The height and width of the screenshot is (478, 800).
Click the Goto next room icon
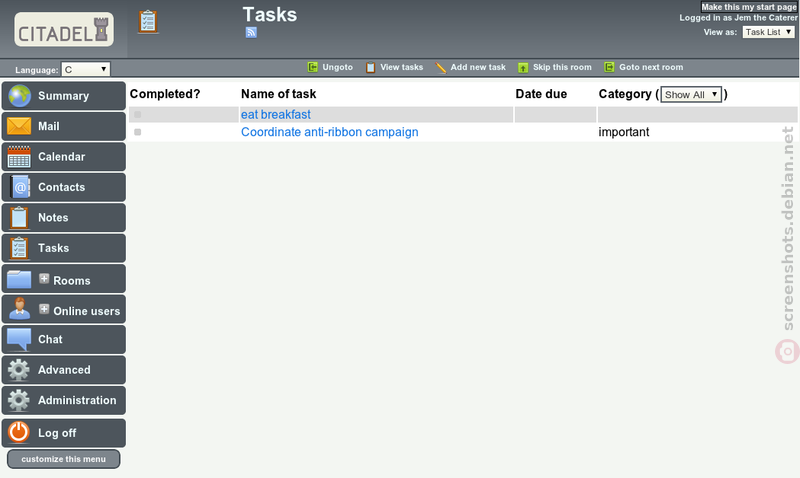click(x=609, y=67)
